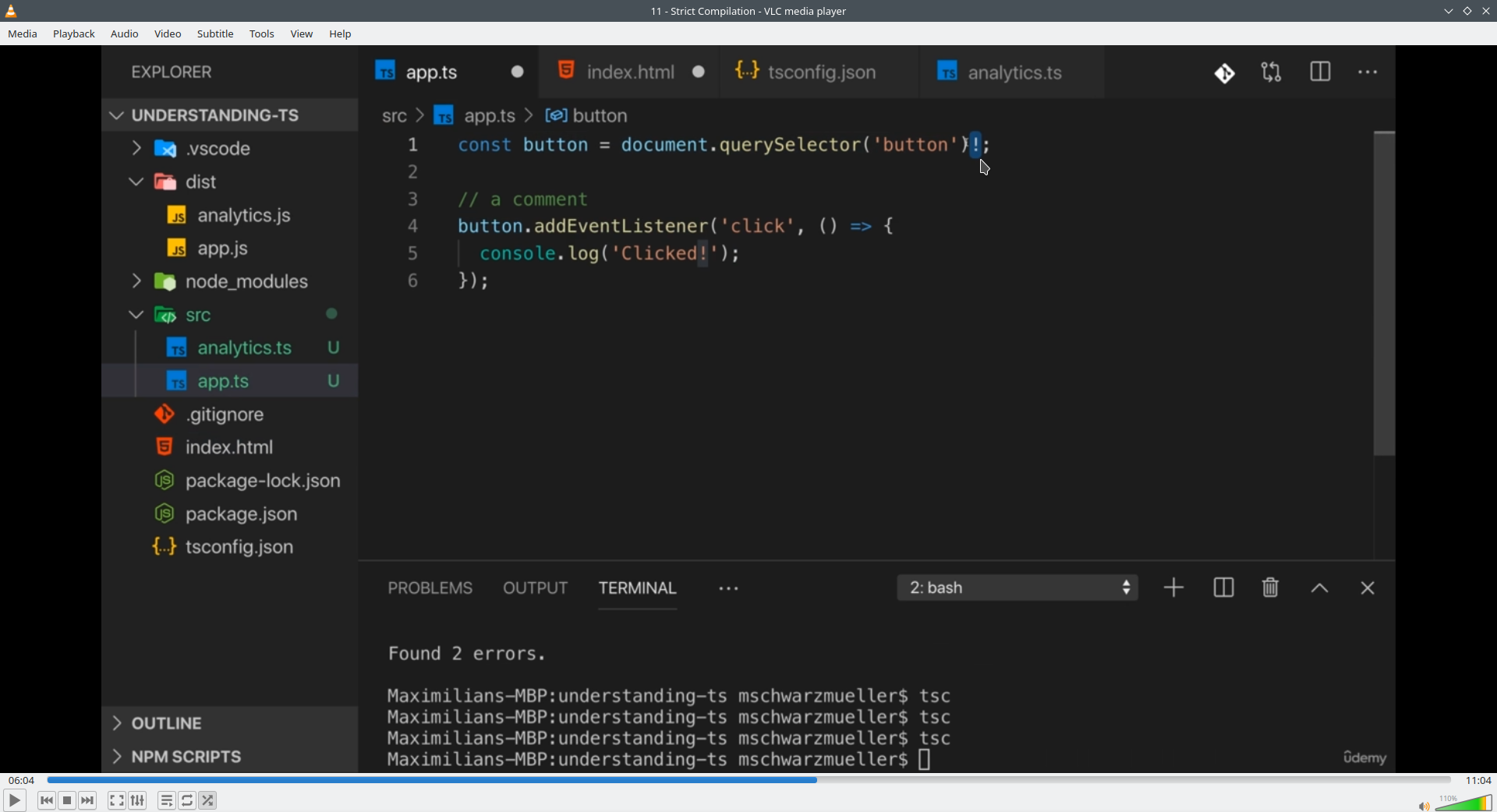
Task: Open analytics.js in the dist folder
Action: tap(230, 215)
